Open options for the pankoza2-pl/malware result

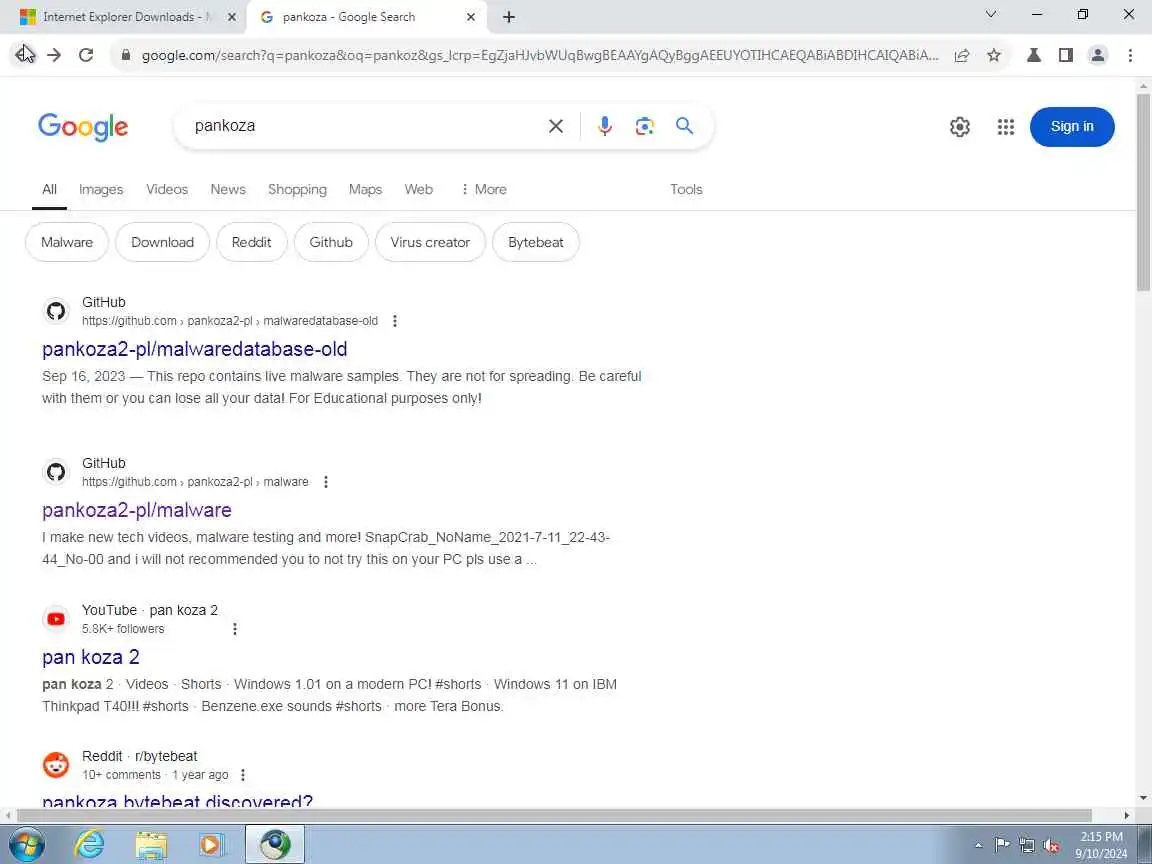(325, 482)
